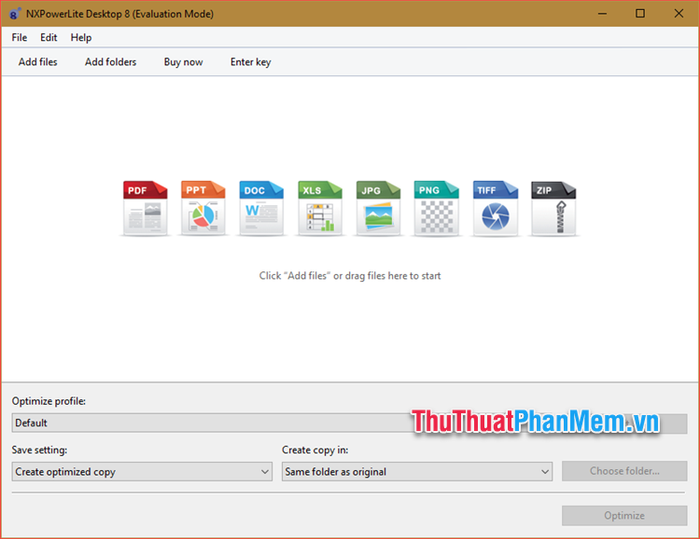The height and width of the screenshot is (539, 700).
Task: Open the Help menu
Action: 81,37
